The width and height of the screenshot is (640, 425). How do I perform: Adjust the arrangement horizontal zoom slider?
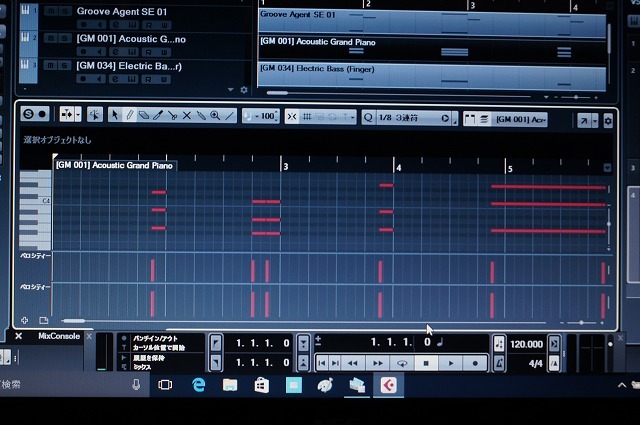point(576,97)
